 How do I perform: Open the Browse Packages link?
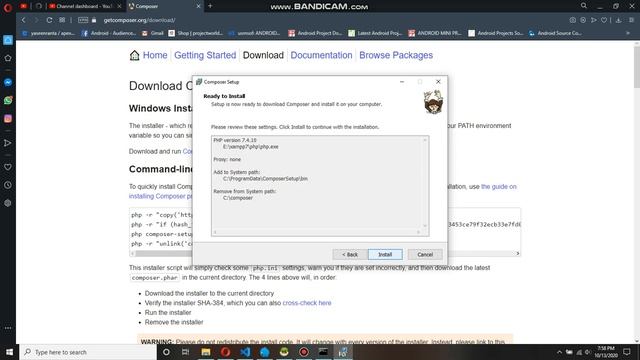coord(396,55)
